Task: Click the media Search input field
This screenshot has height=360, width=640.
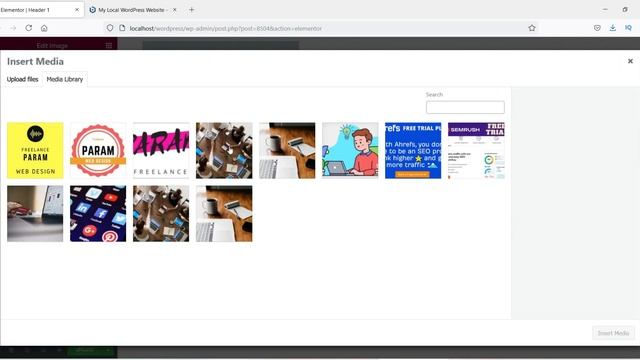Action: point(465,107)
